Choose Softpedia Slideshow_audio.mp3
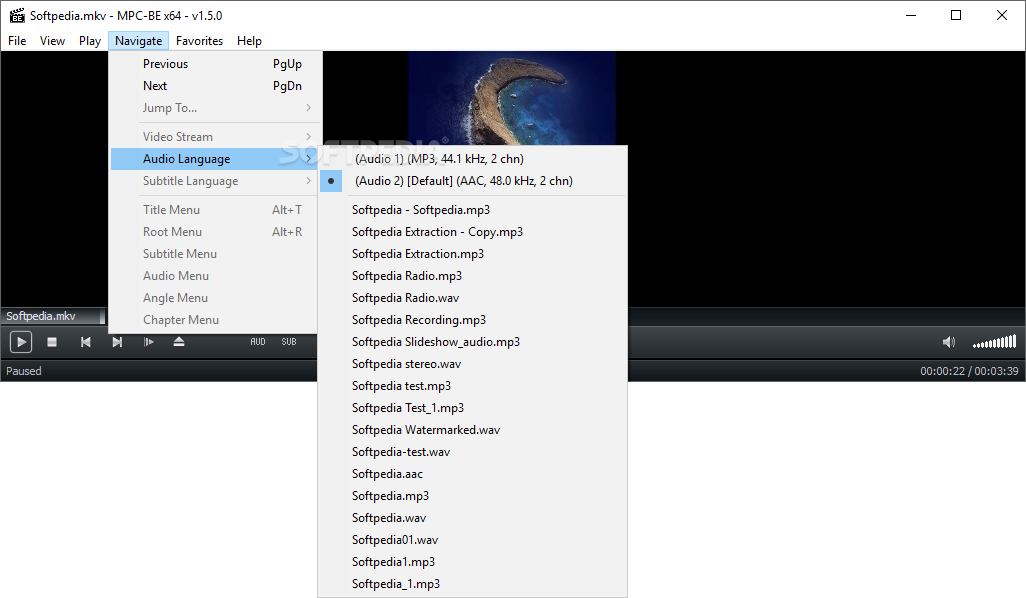Screen dimensions: 1026x598 click(472, 342)
